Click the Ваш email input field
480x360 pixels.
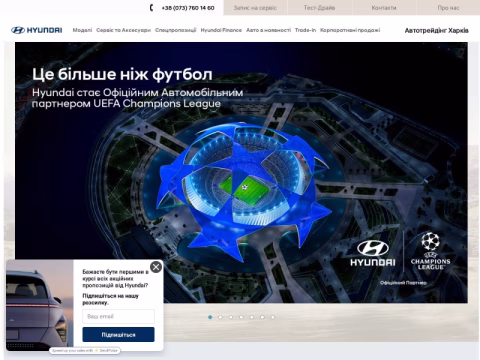118,316
